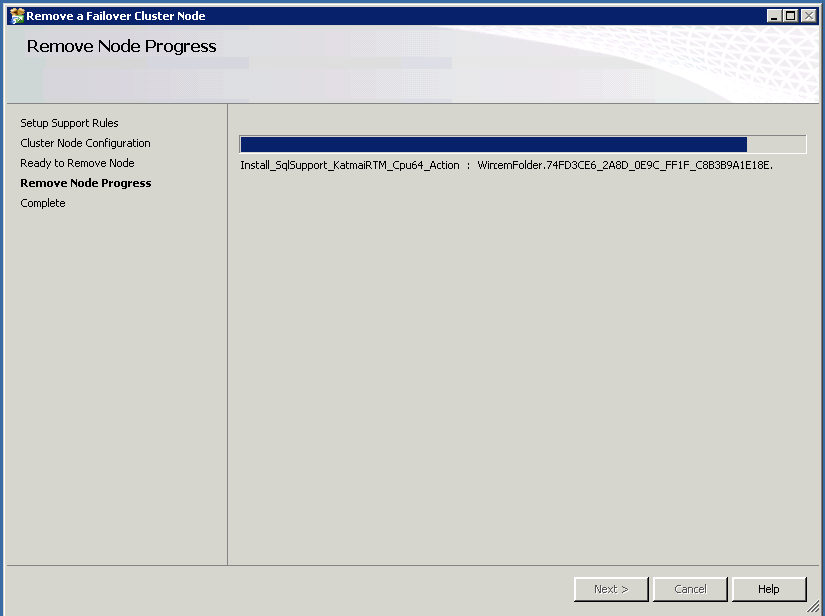This screenshot has width=825, height=616.
Task: Close the Remove a Failover Cluster Node window
Action: (809, 16)
